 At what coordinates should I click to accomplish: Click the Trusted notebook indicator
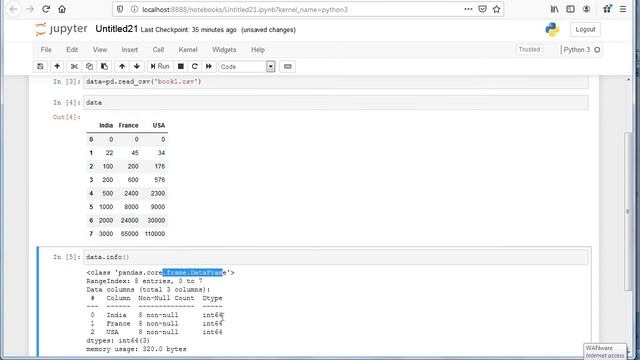[529, 49]
